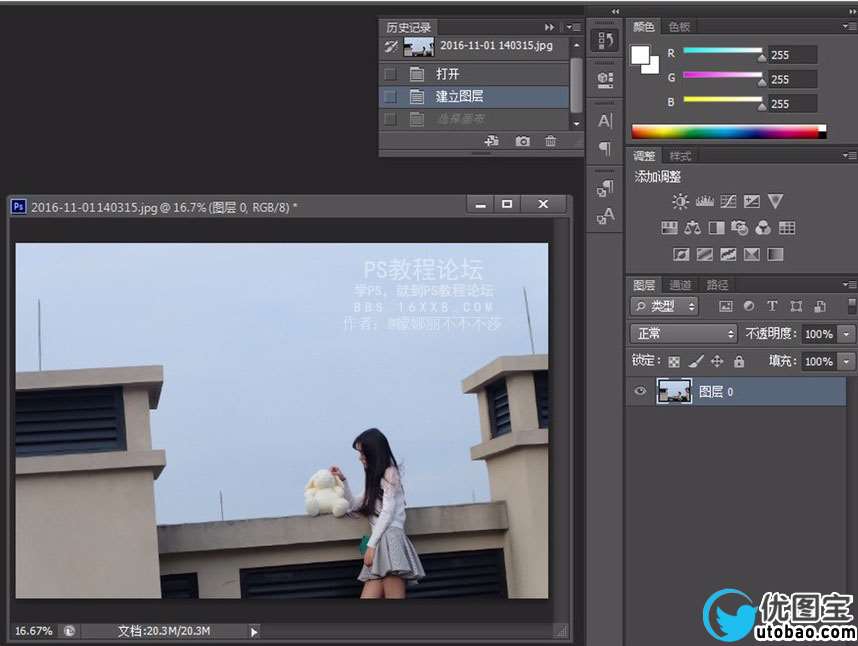
Task: Add Vibrance adjustment
Action: tap(775, 201)
